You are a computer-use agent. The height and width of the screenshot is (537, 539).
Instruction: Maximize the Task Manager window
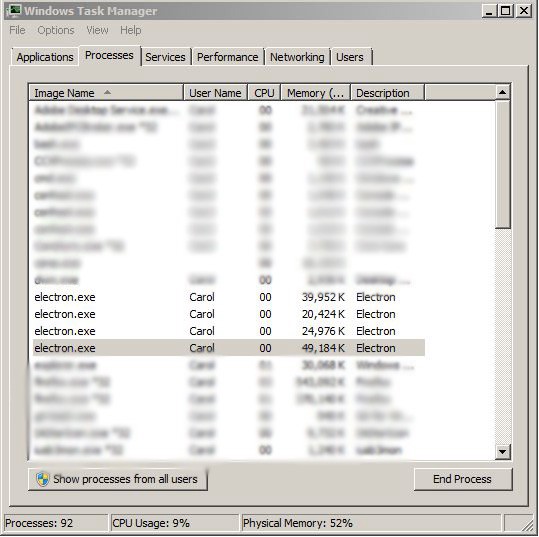click(506, 11)
